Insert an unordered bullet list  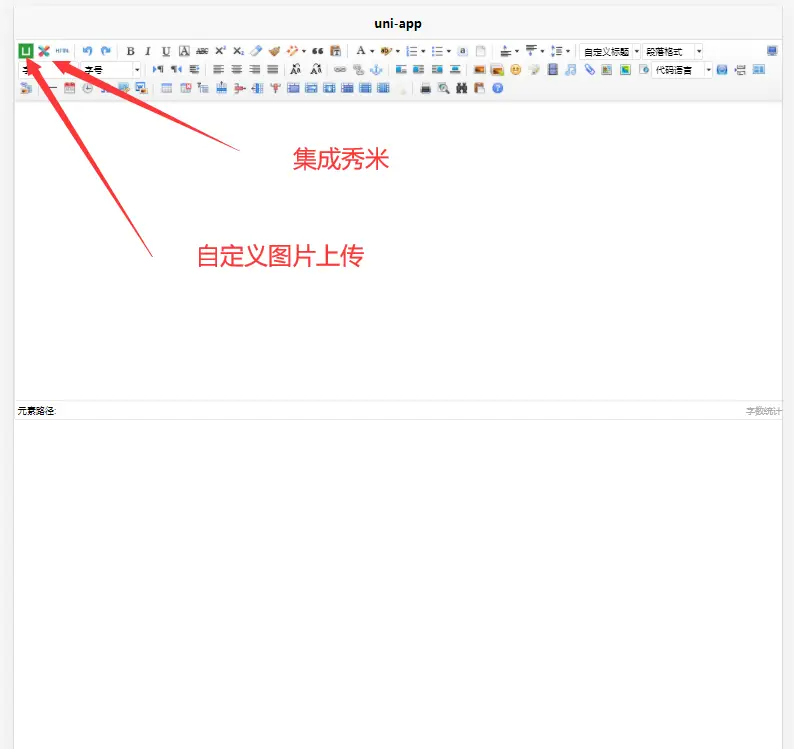point(438,51)
